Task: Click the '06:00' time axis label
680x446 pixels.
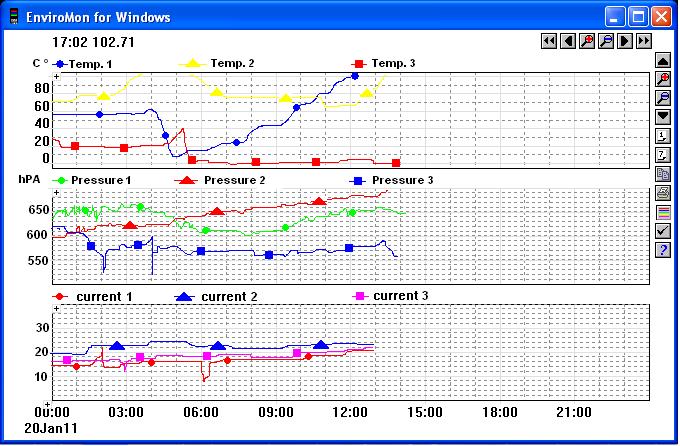Action: coord(201,412)
